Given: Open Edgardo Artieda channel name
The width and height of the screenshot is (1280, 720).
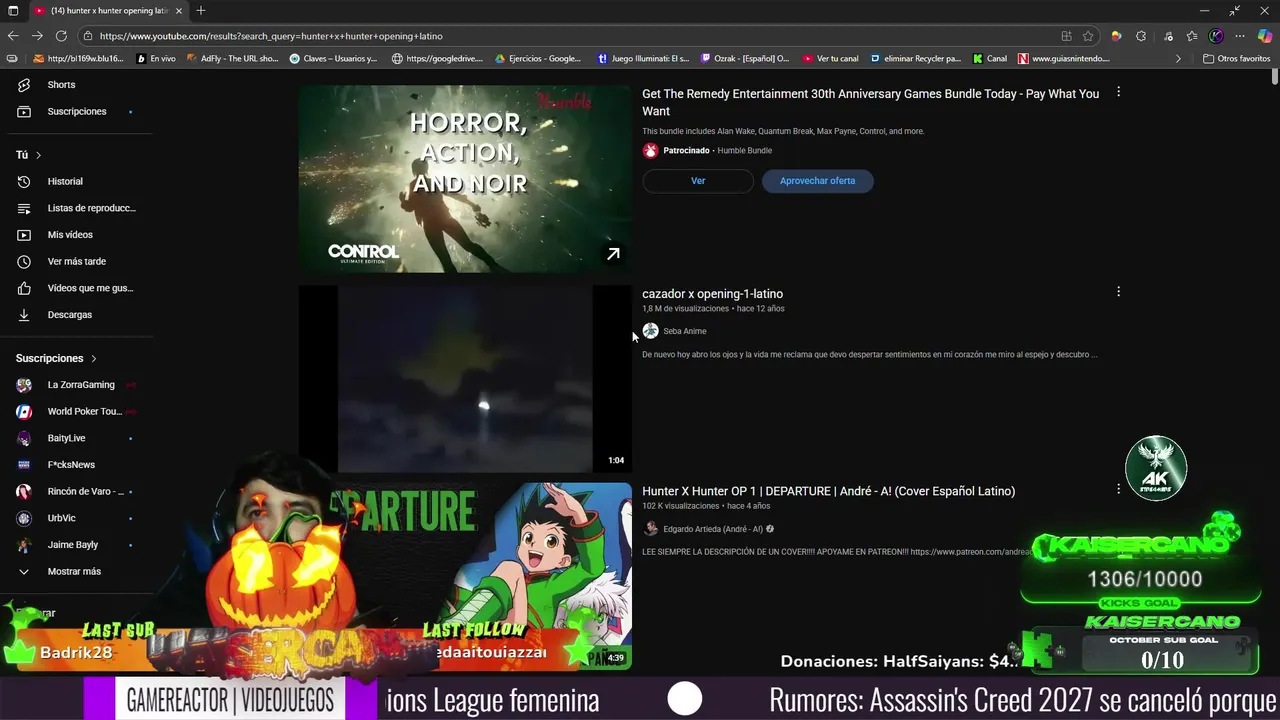Looking at the screenshot, I should [713, 529].
